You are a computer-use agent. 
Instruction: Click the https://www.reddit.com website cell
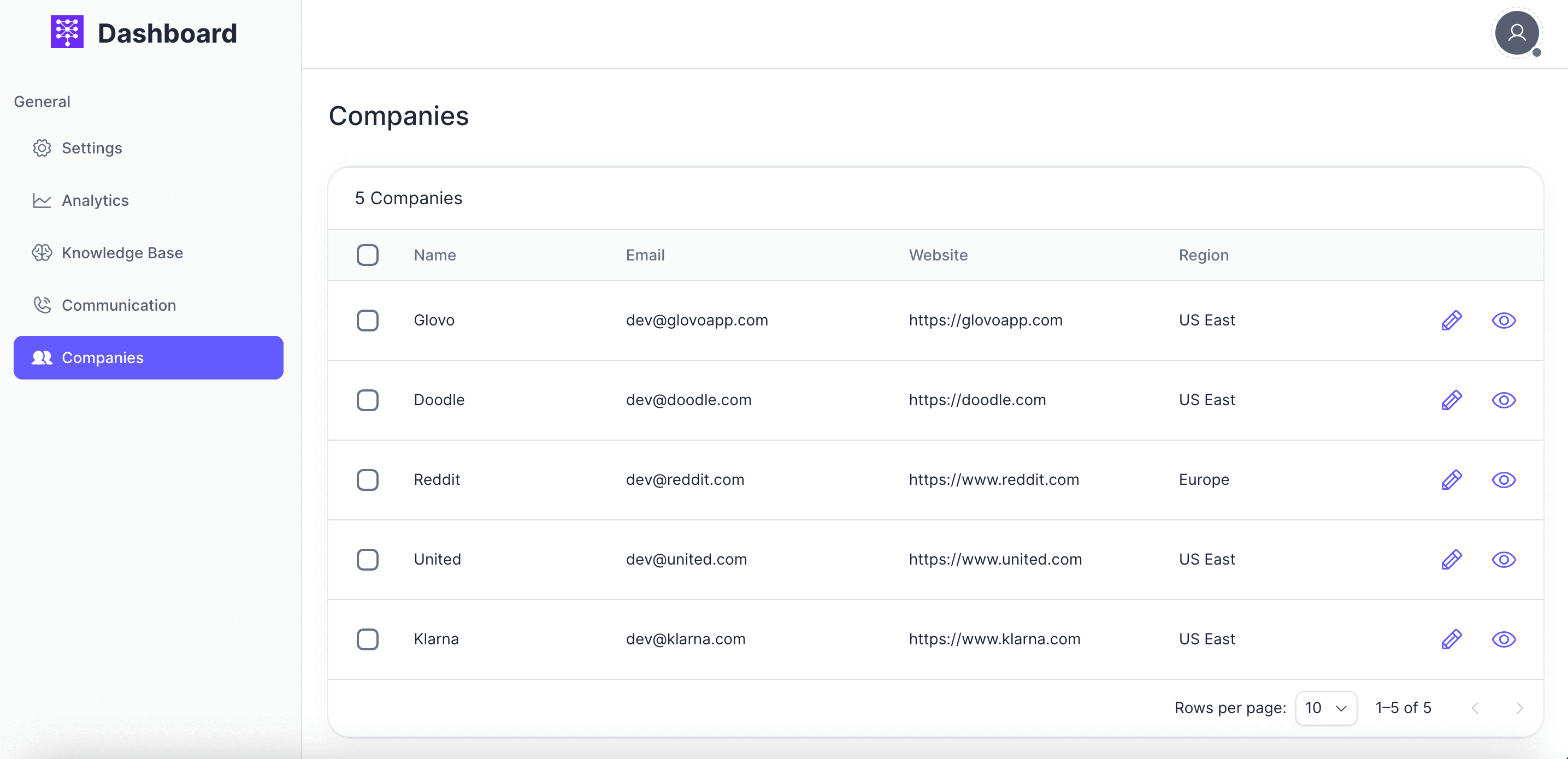pos(993,479)
